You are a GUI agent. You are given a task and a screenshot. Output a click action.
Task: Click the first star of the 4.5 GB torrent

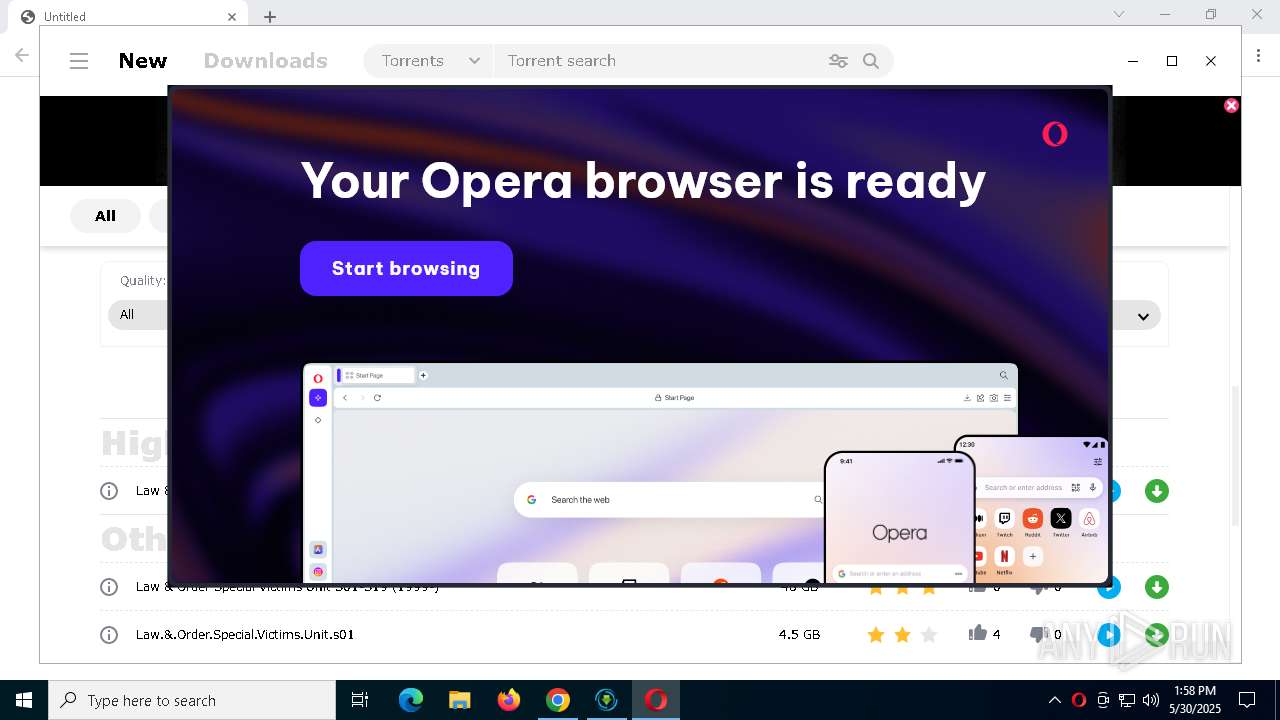pyautogui.click(x=876, y=635)
